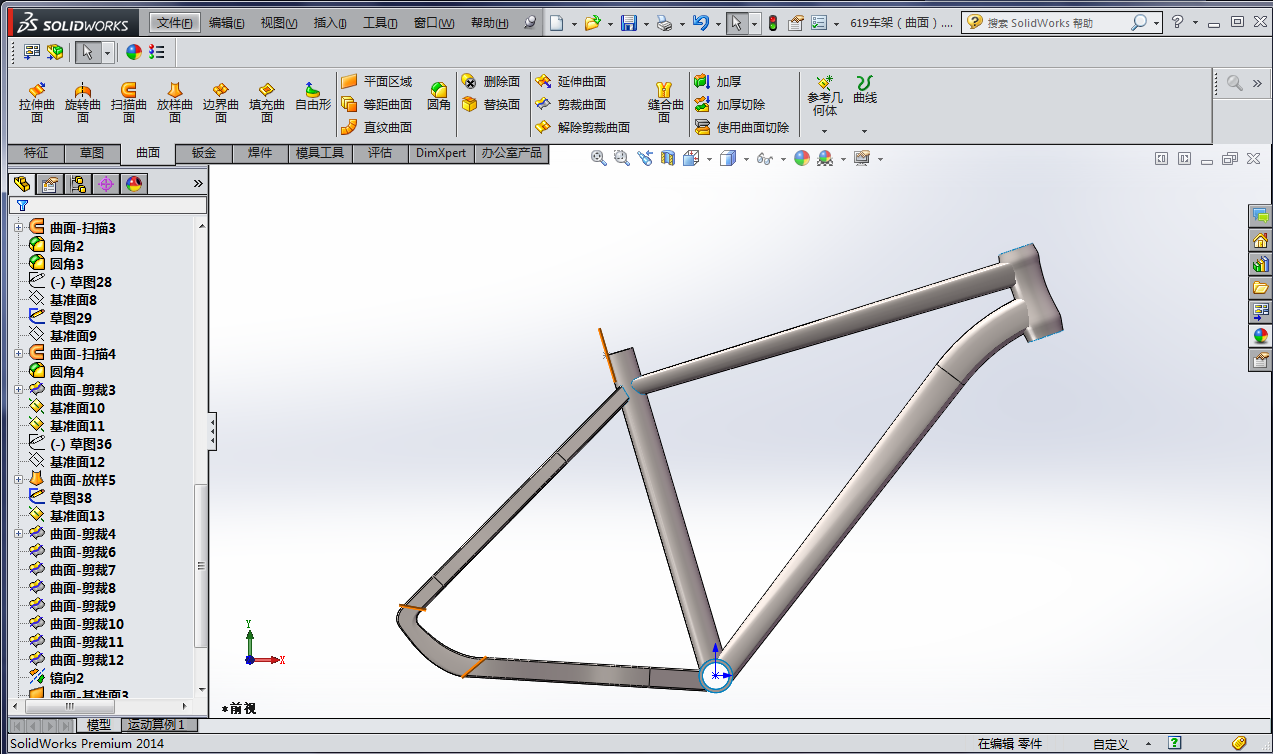Click the print icon
The width and height of the screenshot is (1273, 754).
tap(664, 23)
